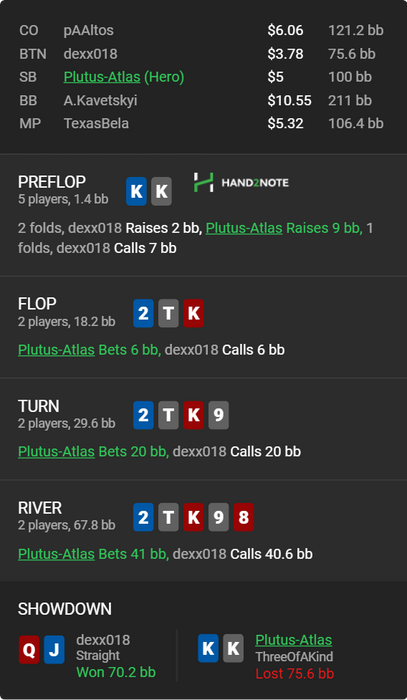407x700 pixels.
Task: Click Plutus-Atlas link in preflop action
Action: [x=244, y=228]
